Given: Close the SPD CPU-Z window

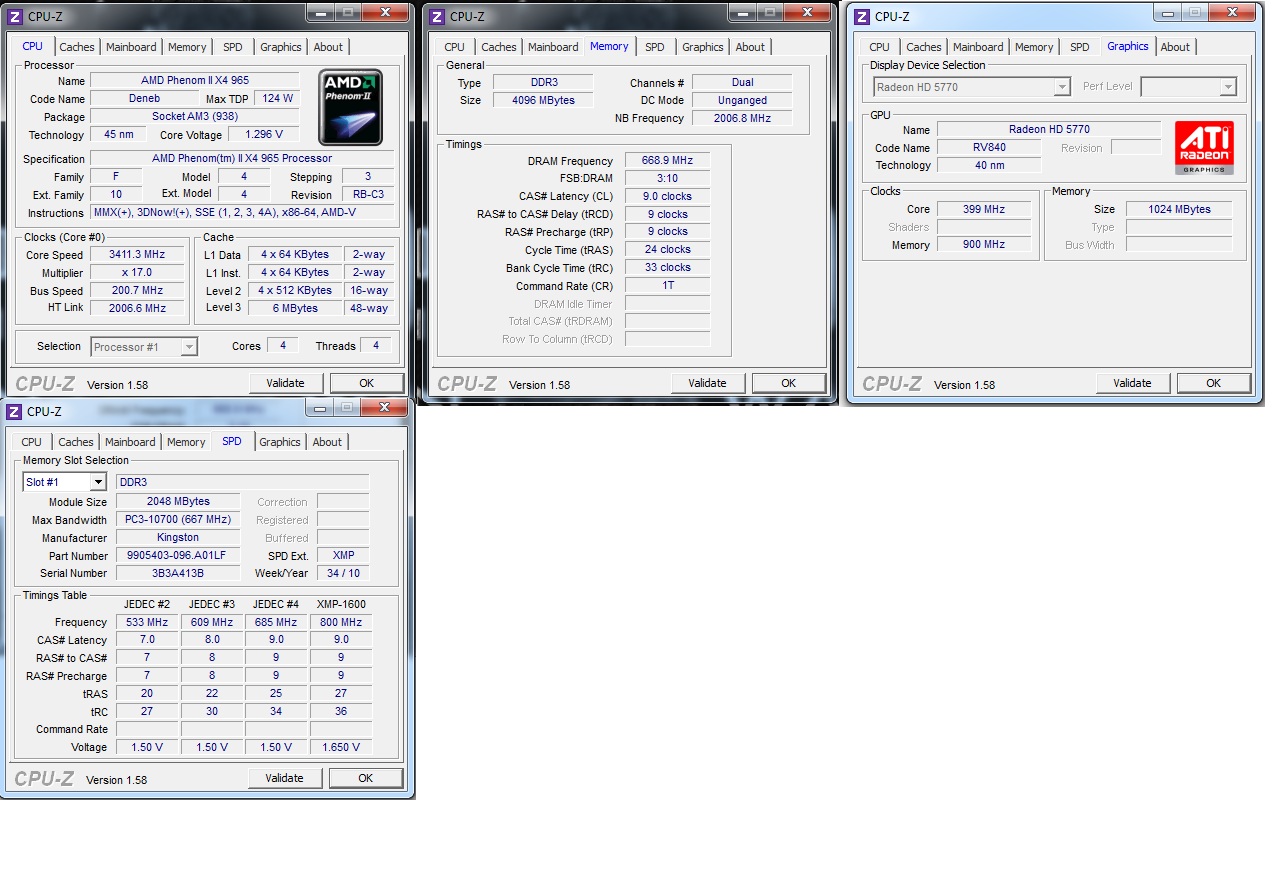Looking at the screenshot, I should (384, 407).
